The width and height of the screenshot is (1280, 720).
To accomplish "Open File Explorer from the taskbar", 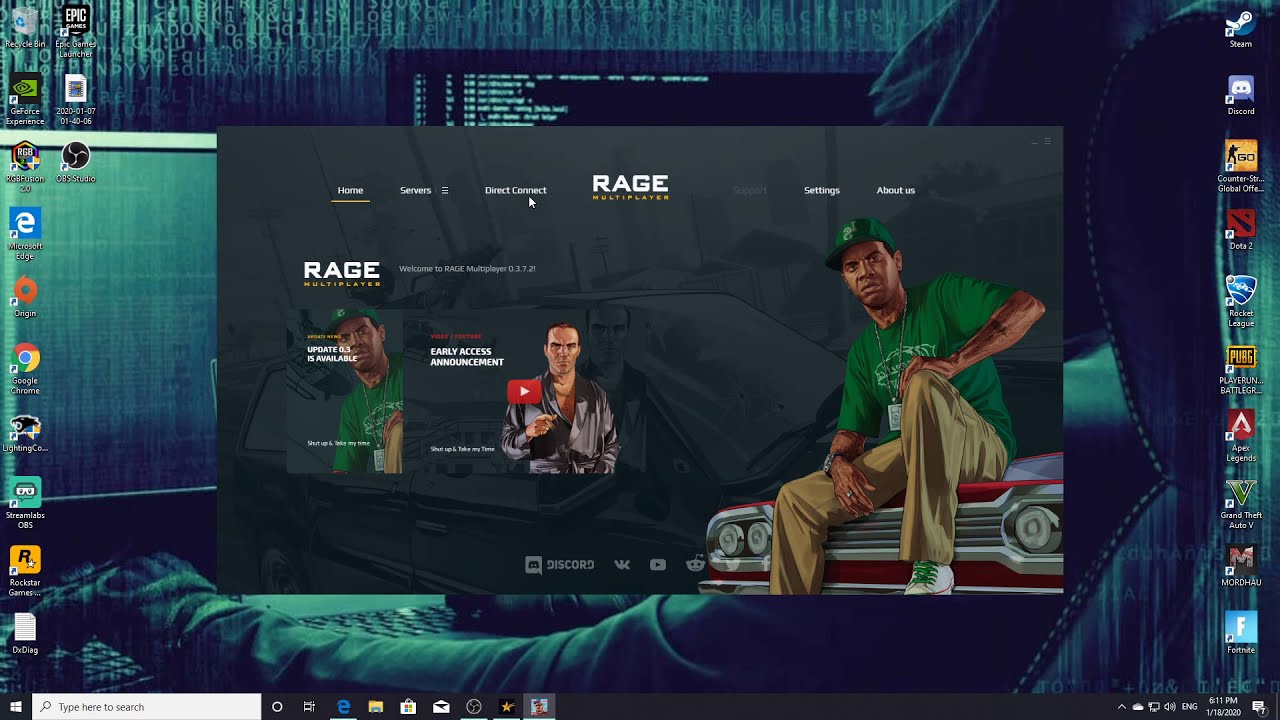I will click(x=376, y=707).
